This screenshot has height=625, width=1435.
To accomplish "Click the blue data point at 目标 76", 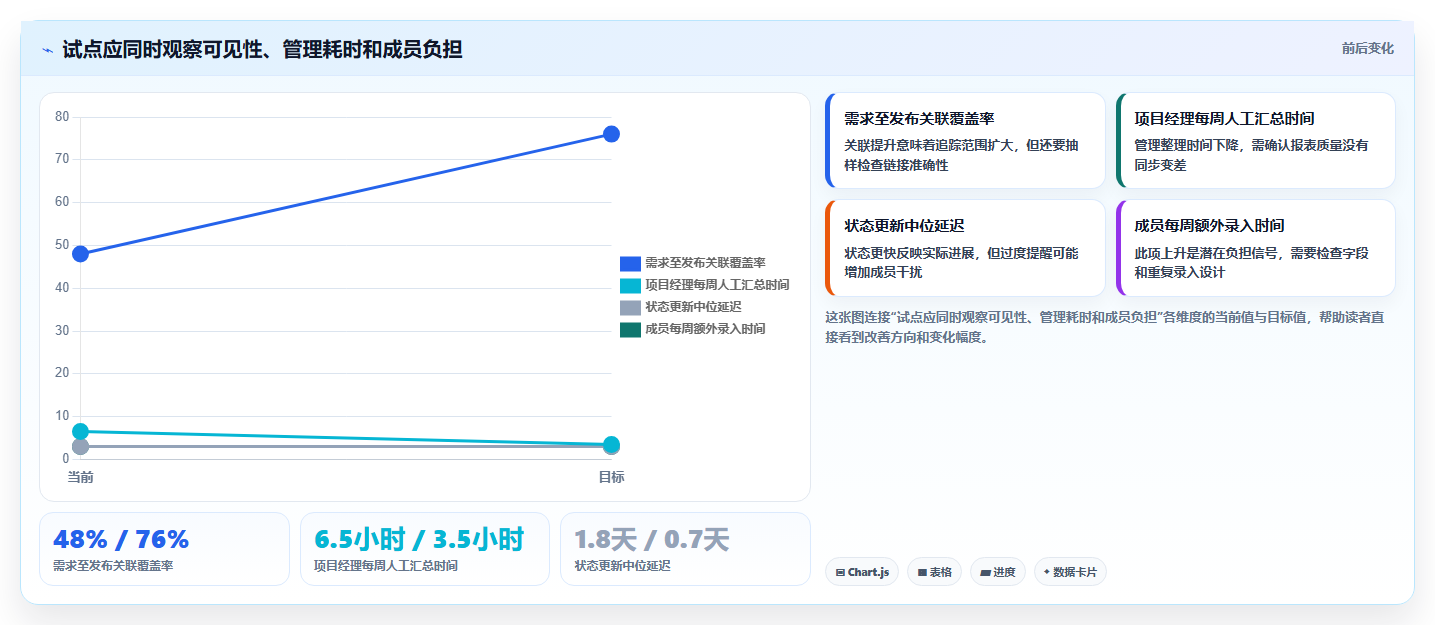I will [611, 134].
